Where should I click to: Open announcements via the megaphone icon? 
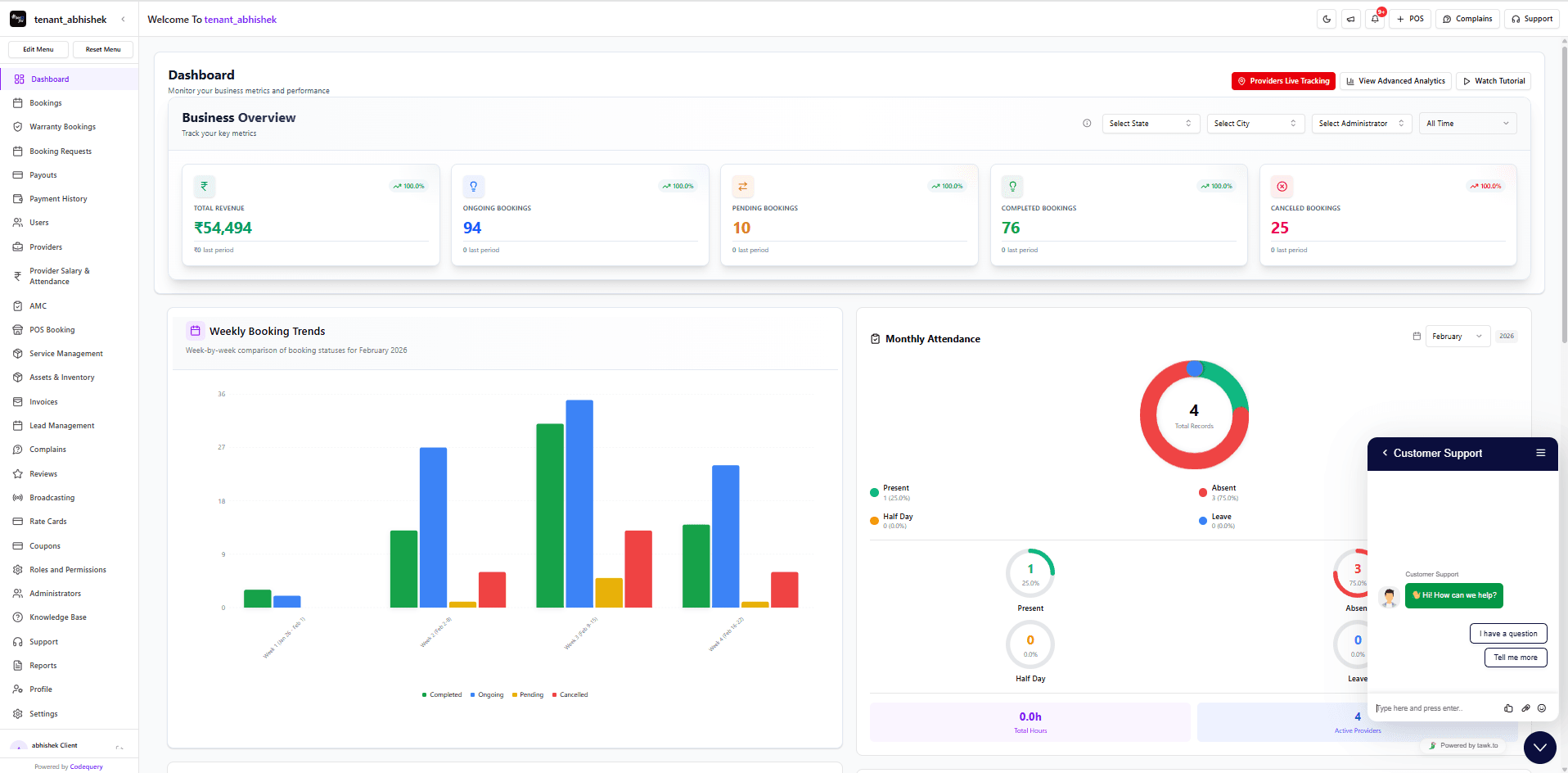pyautogui.click(x=1350, y=18)
